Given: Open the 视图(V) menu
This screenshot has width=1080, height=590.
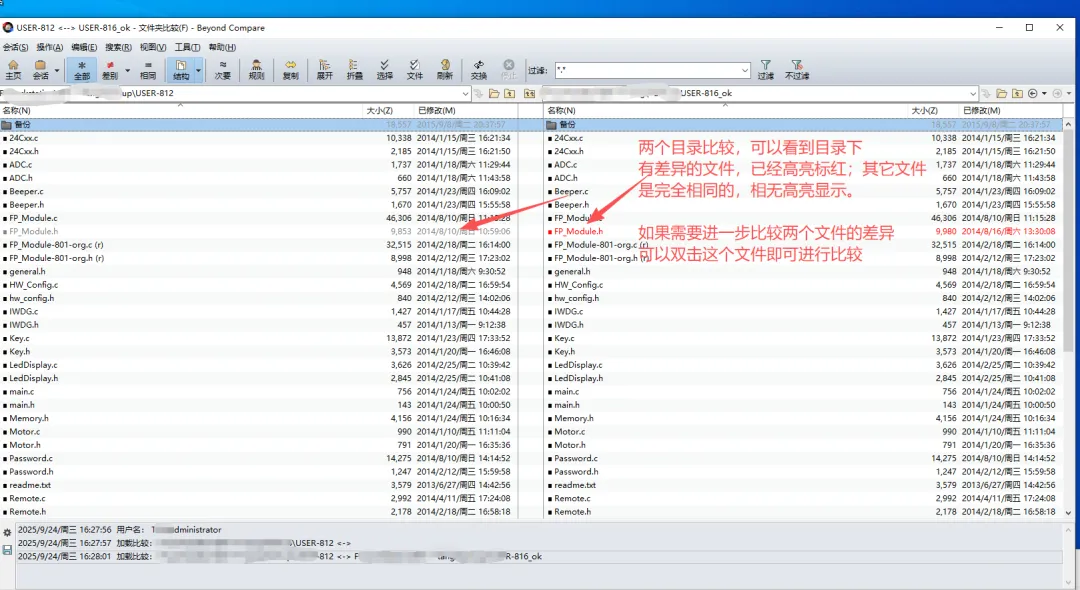Looking at the screenshot, I should pos(153,48).
